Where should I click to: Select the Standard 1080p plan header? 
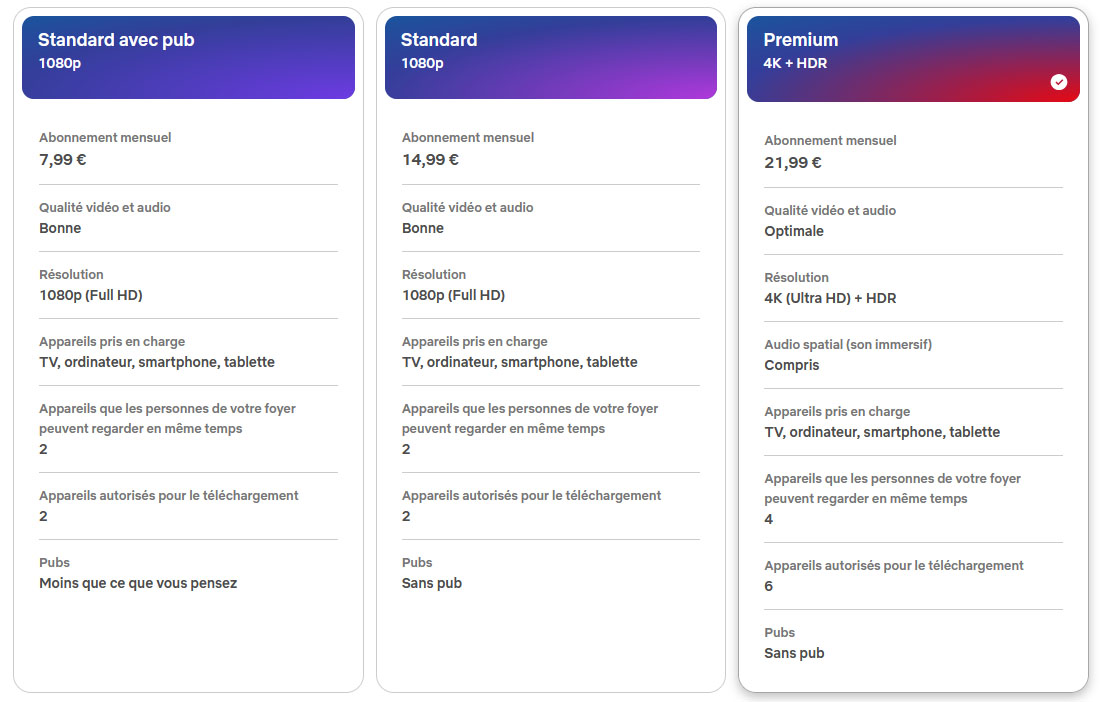pyautogui.click(x=551, y=58)
